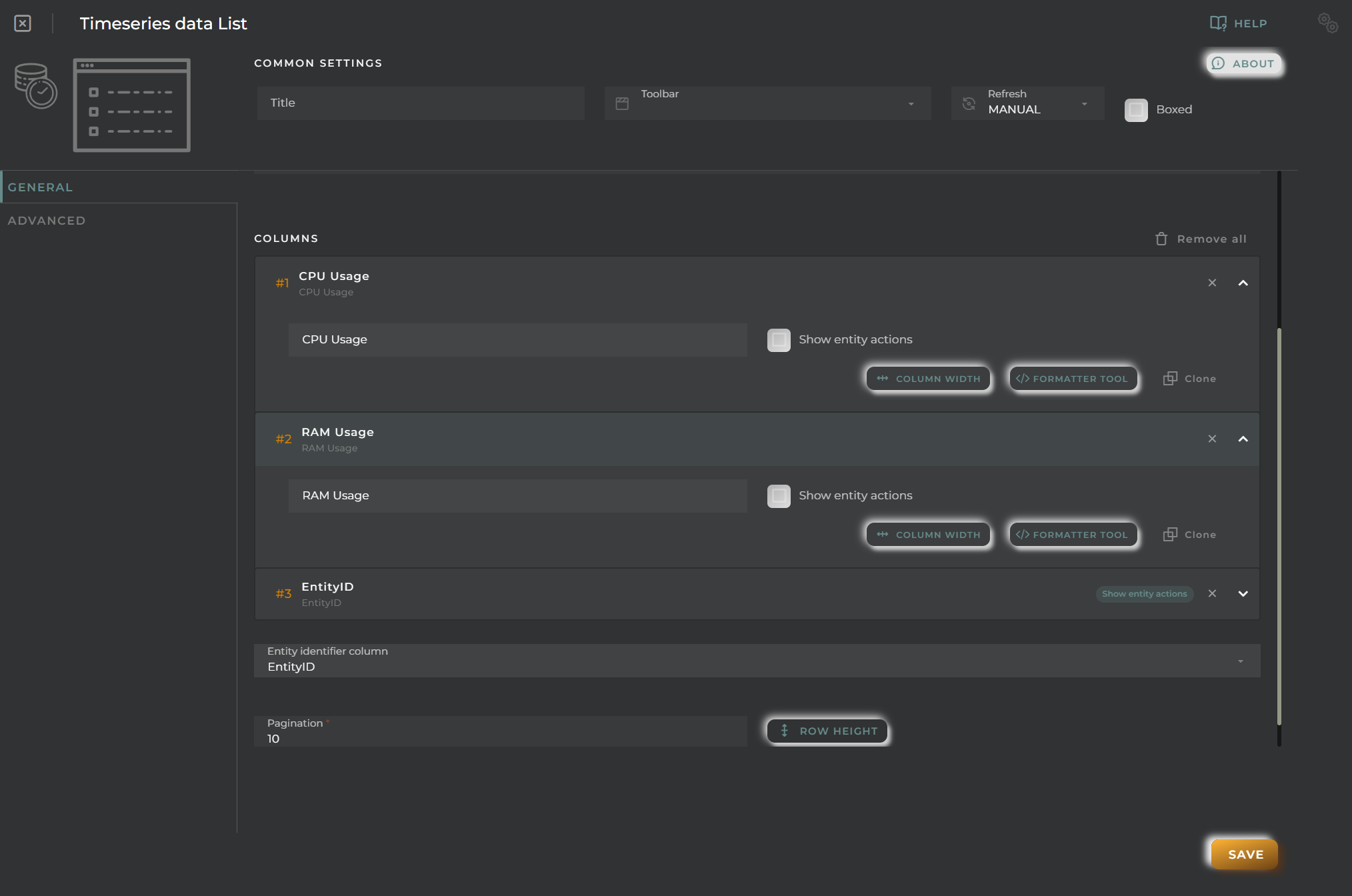Screen dimensions: 1352x896
Task: Expand the EntityID column panel
Action: pos(1243,593)
